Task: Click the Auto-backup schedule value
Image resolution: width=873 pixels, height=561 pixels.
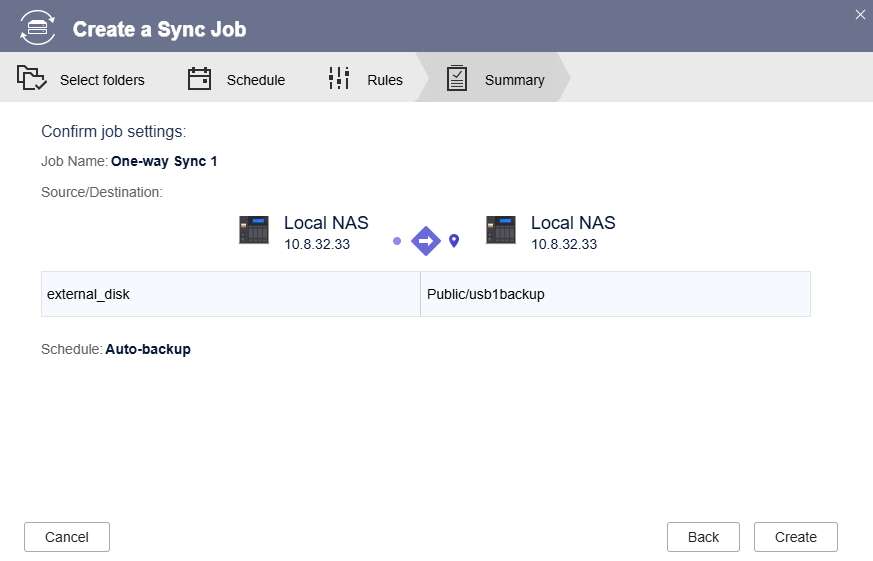Action: click(x=148, y=350)
